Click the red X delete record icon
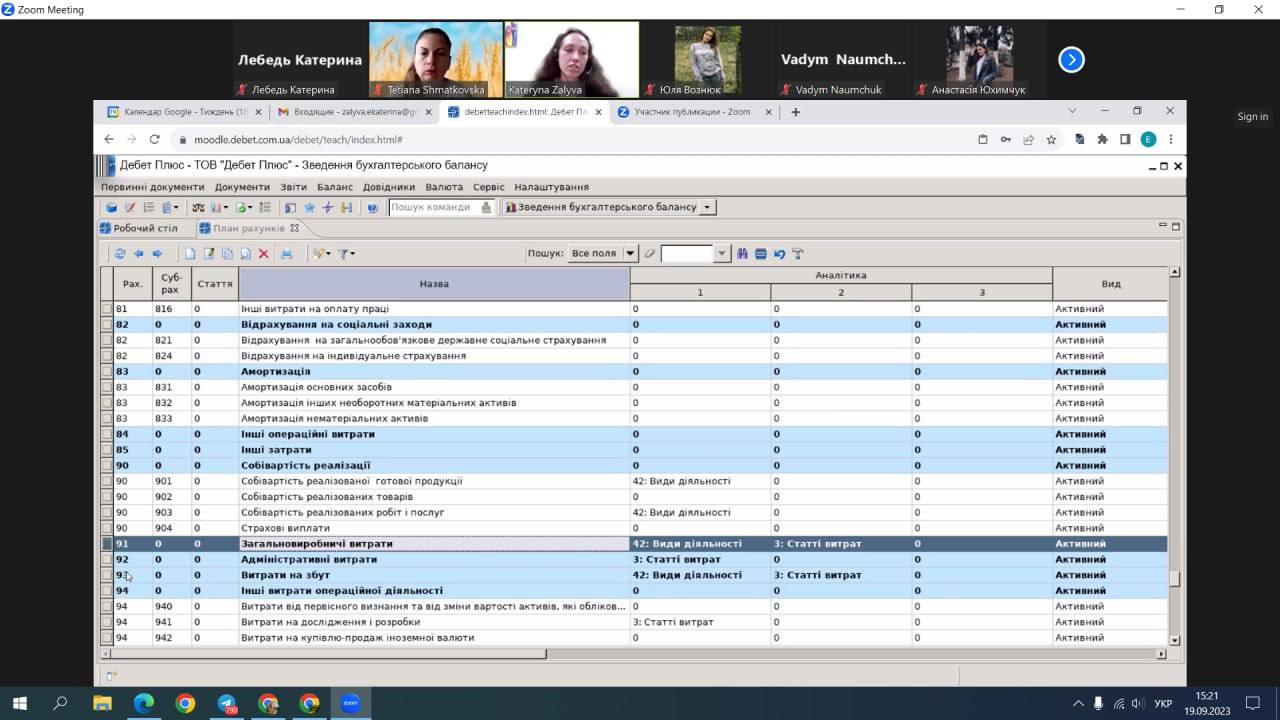 click(264, 254)
